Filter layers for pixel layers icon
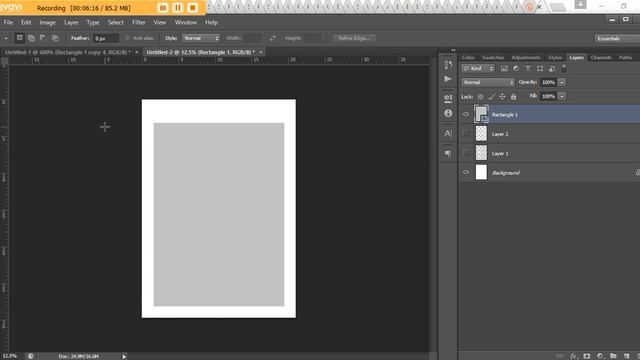This screenshot has width=640, height=360. tap(504, 69)
